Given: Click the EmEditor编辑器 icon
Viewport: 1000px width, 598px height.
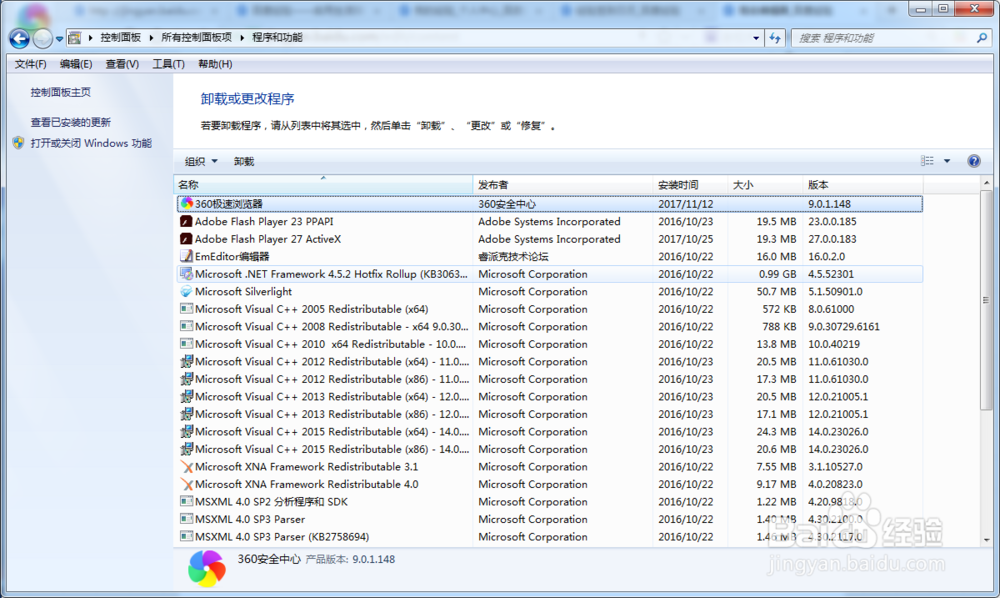Looking at the screenshot, I should click(186, 256).
